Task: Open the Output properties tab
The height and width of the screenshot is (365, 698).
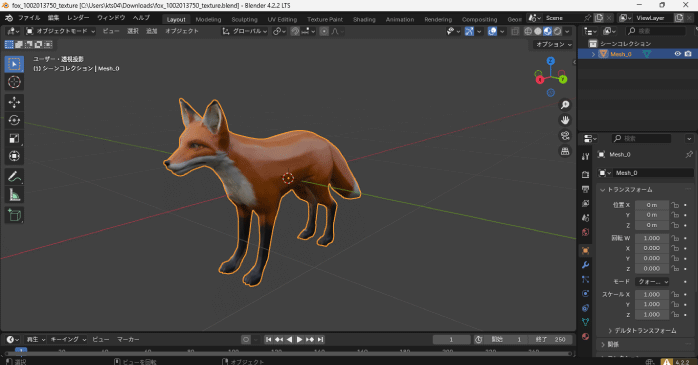Action: [585, 189]
